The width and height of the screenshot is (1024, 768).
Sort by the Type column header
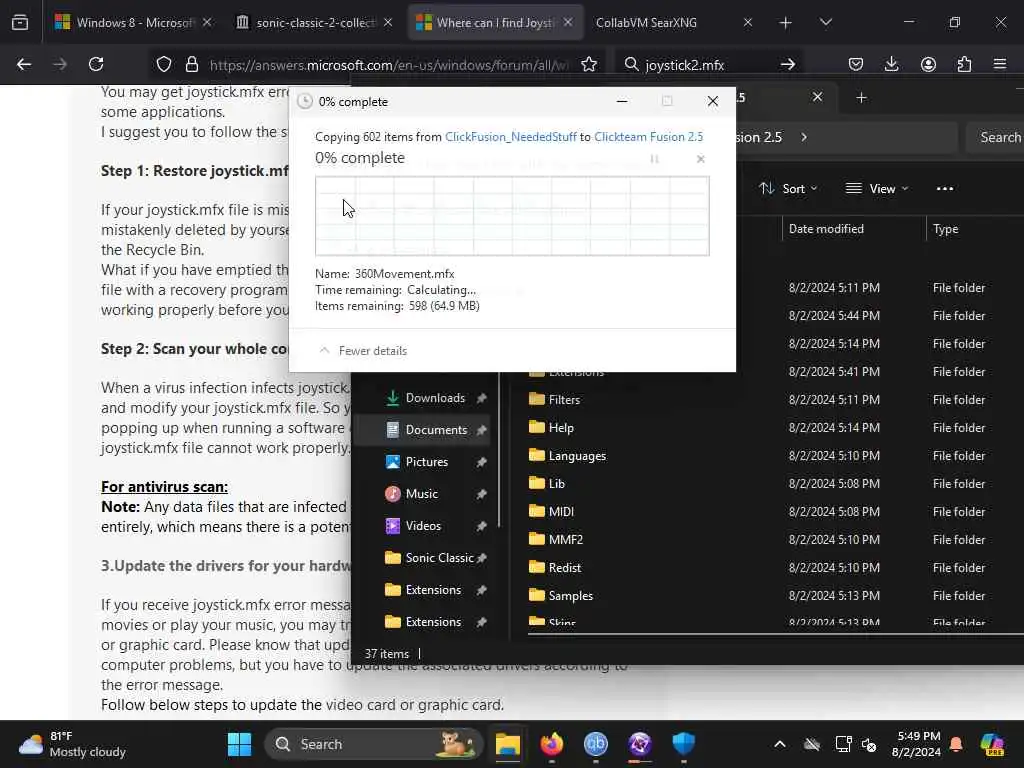(945, 229)
